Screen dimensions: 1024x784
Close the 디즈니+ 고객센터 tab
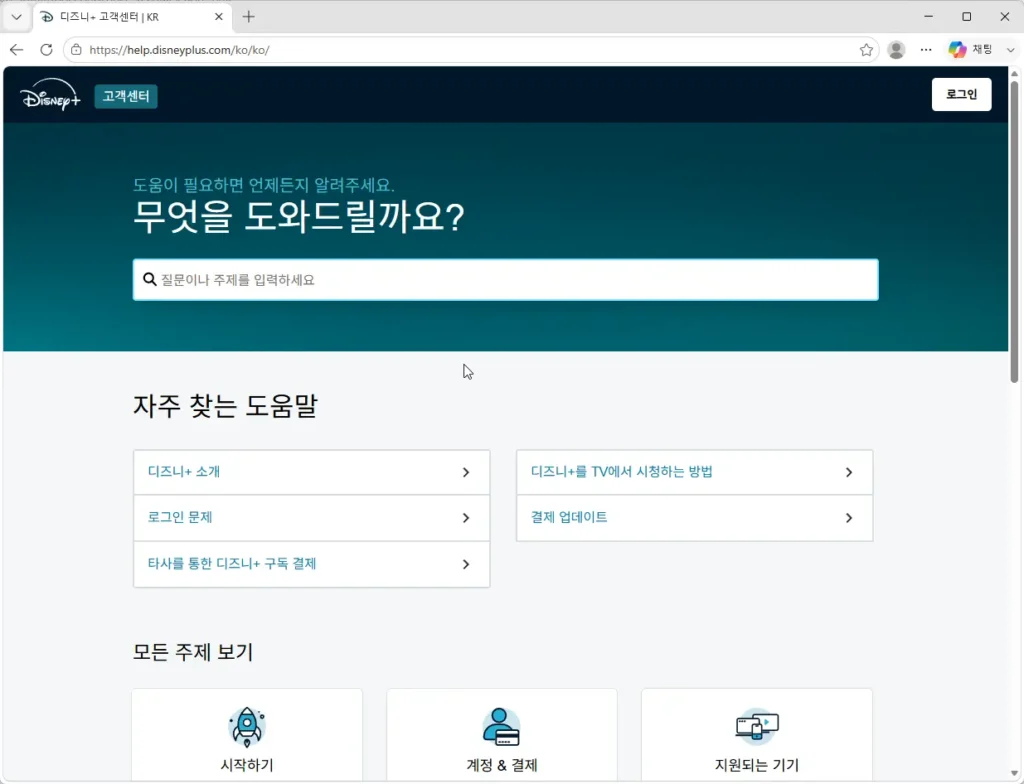coord(219,17)
